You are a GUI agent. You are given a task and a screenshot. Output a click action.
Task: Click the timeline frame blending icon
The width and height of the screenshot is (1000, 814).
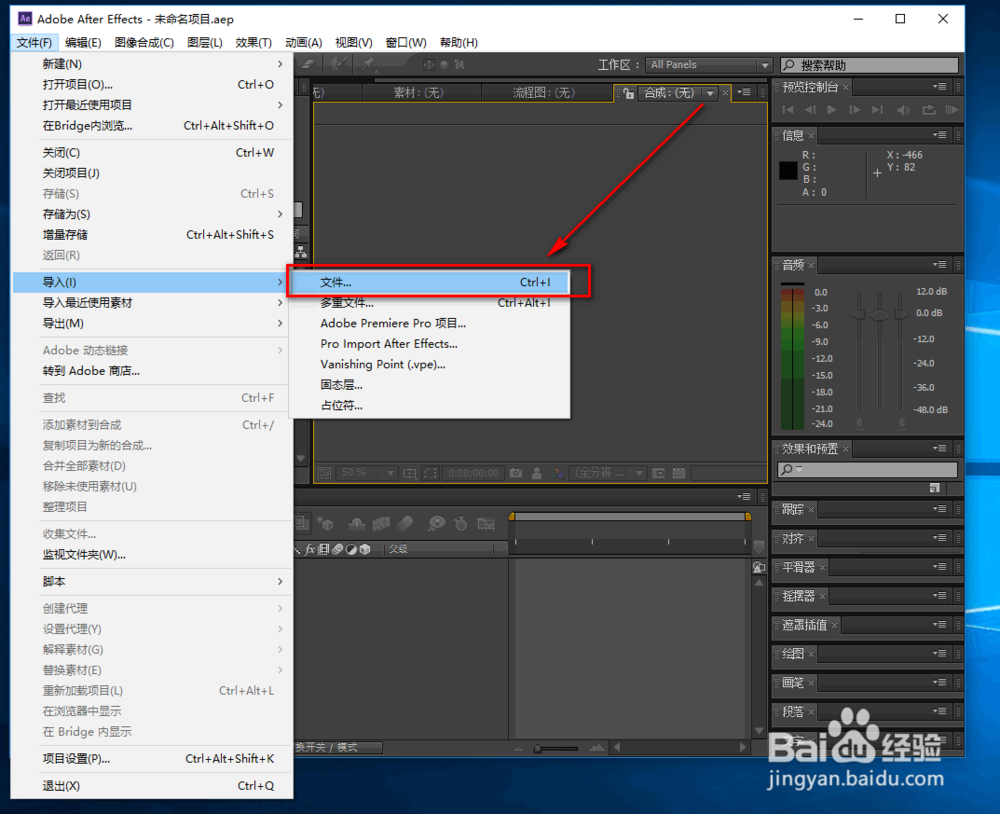381,524
